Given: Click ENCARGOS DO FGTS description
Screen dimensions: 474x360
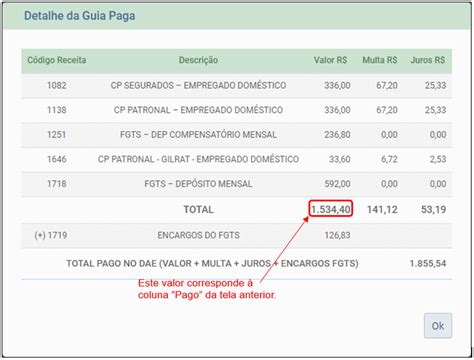Looking at the screenshot, I should (x=198, y=235).
